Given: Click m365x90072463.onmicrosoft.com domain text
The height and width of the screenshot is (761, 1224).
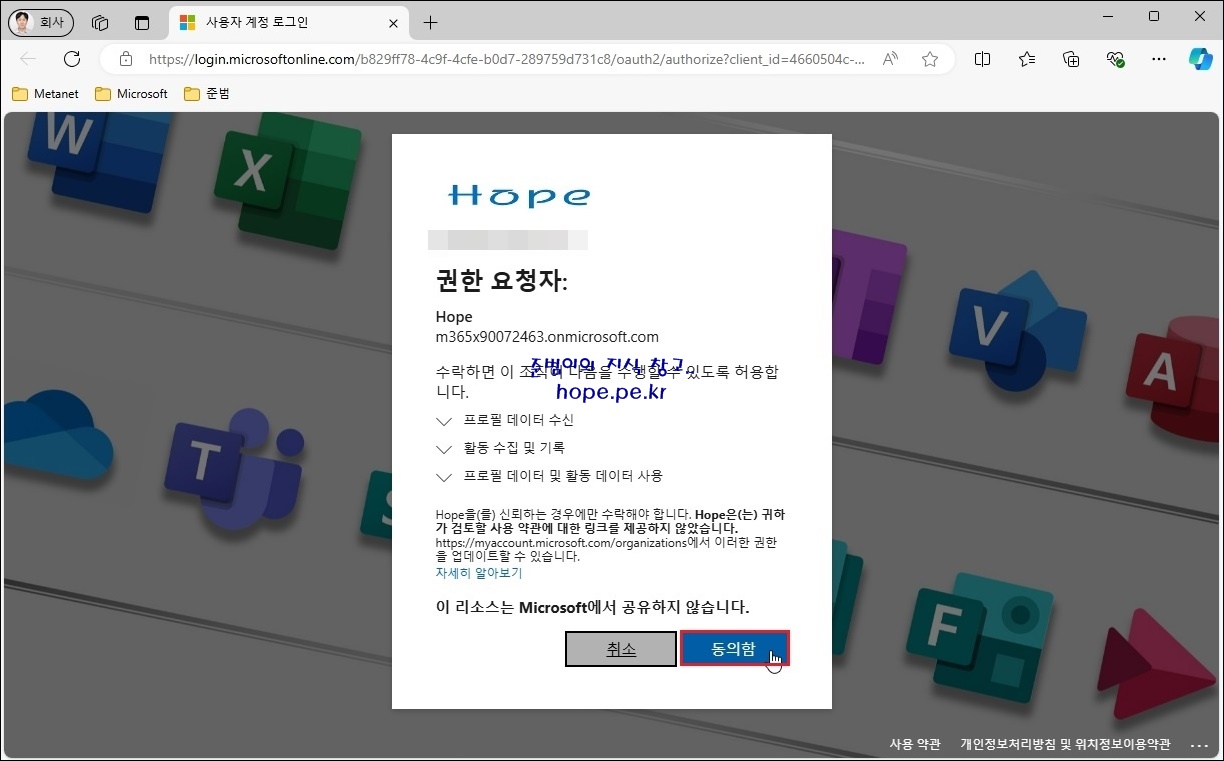Looking at the screenshot, I should tap(547, 337).
